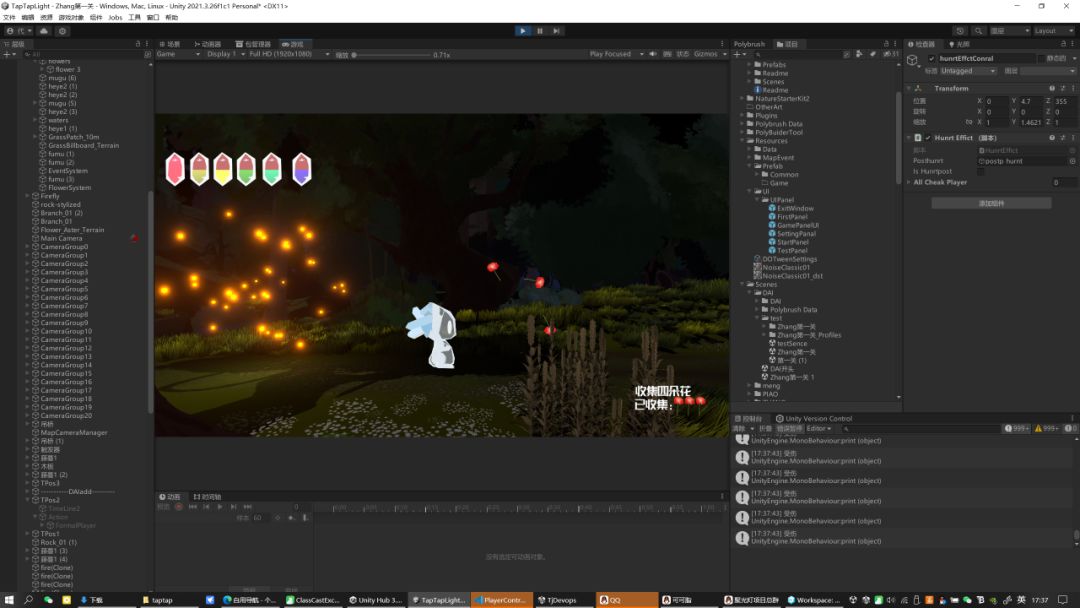The width and height of the screenshot is (1080, 608).
Task: Open the Jobs menu
Action: pos(115,17)
